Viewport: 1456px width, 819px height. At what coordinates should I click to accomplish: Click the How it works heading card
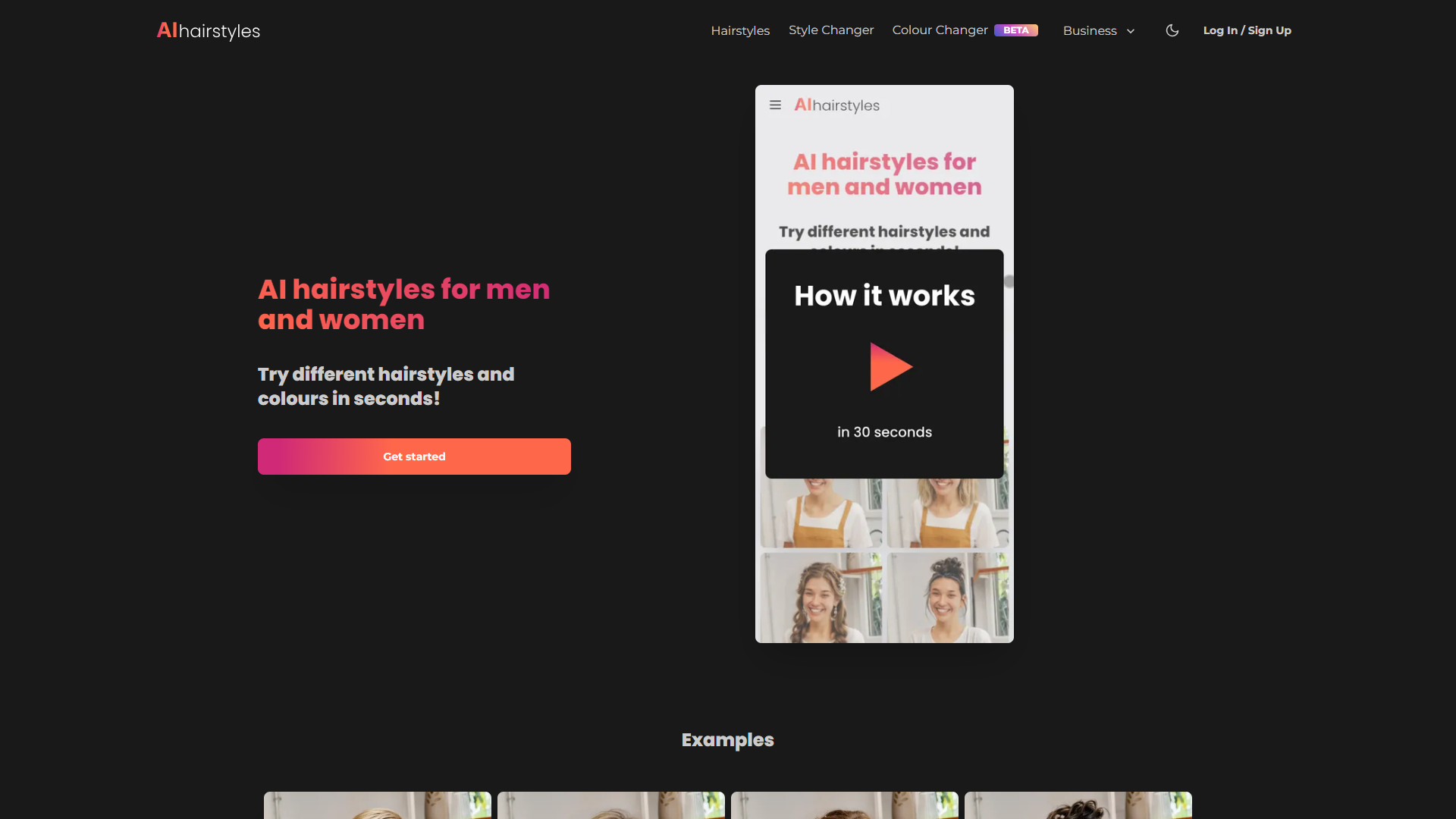tap(884, 296)
